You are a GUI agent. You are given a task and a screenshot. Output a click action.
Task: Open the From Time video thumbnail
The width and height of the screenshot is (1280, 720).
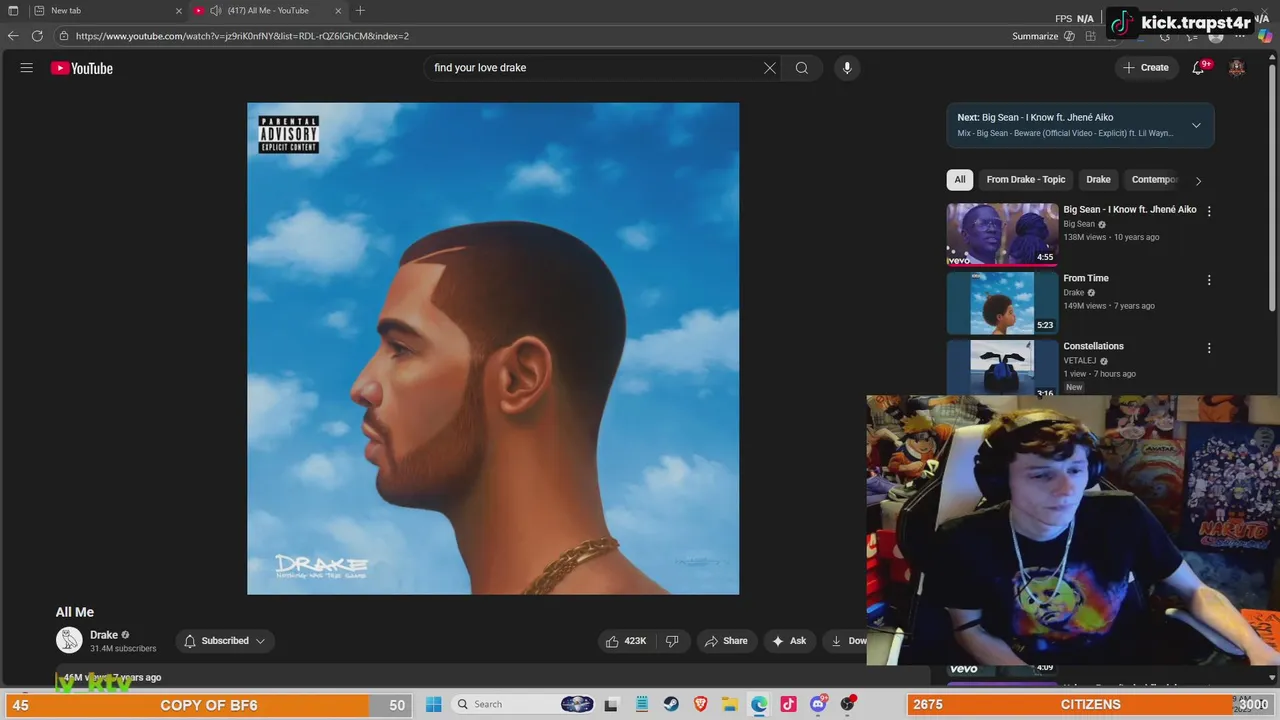click(x=1002, y=303)
